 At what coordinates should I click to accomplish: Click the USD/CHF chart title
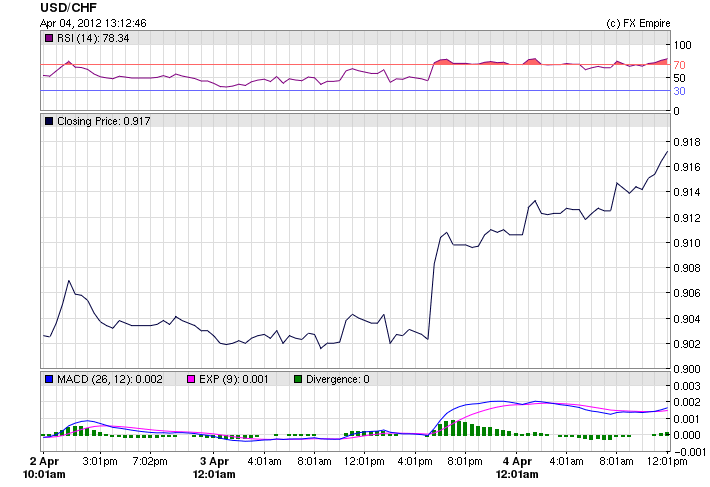pos(68,8)
